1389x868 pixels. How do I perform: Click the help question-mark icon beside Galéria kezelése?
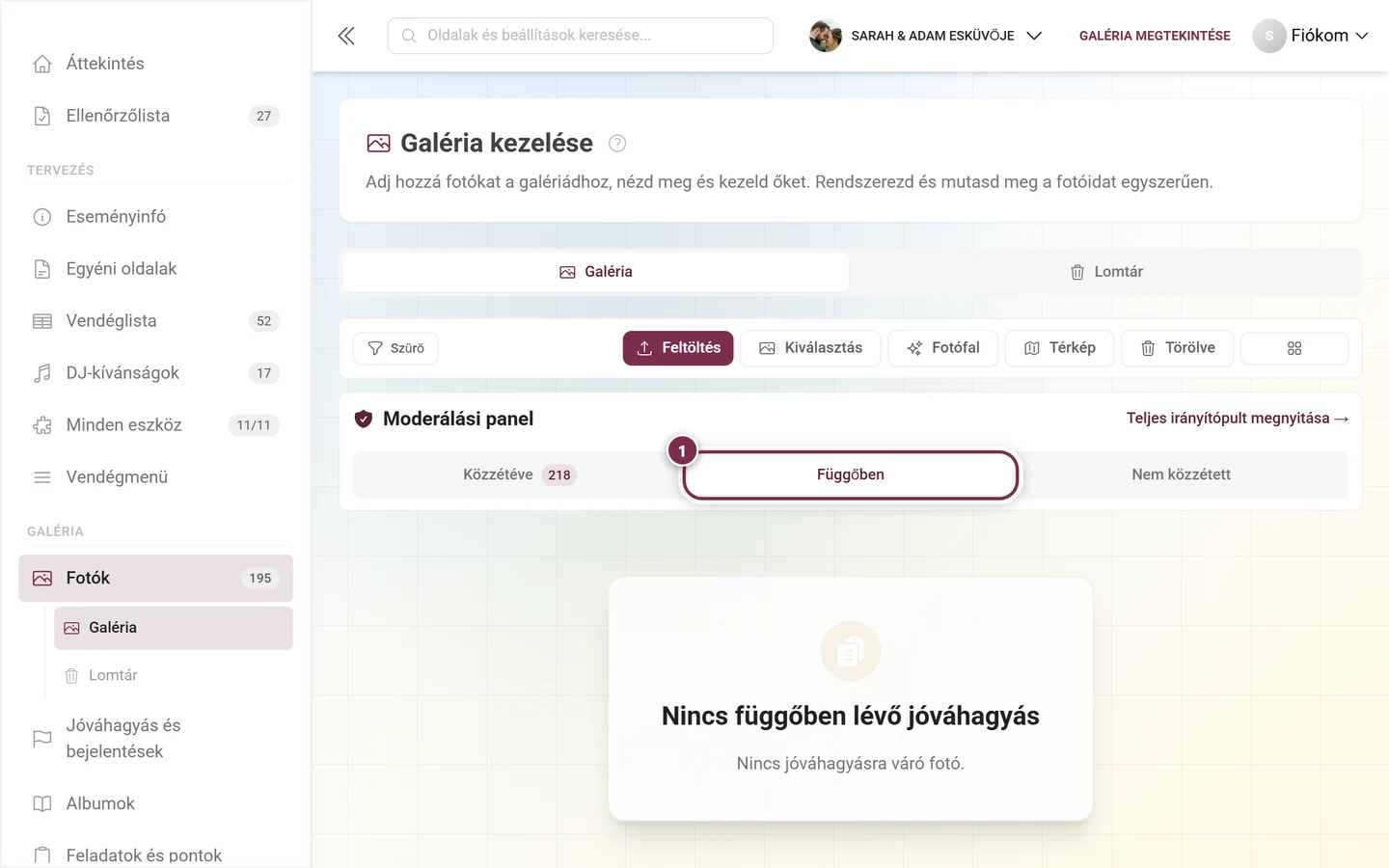click(617, 144)
